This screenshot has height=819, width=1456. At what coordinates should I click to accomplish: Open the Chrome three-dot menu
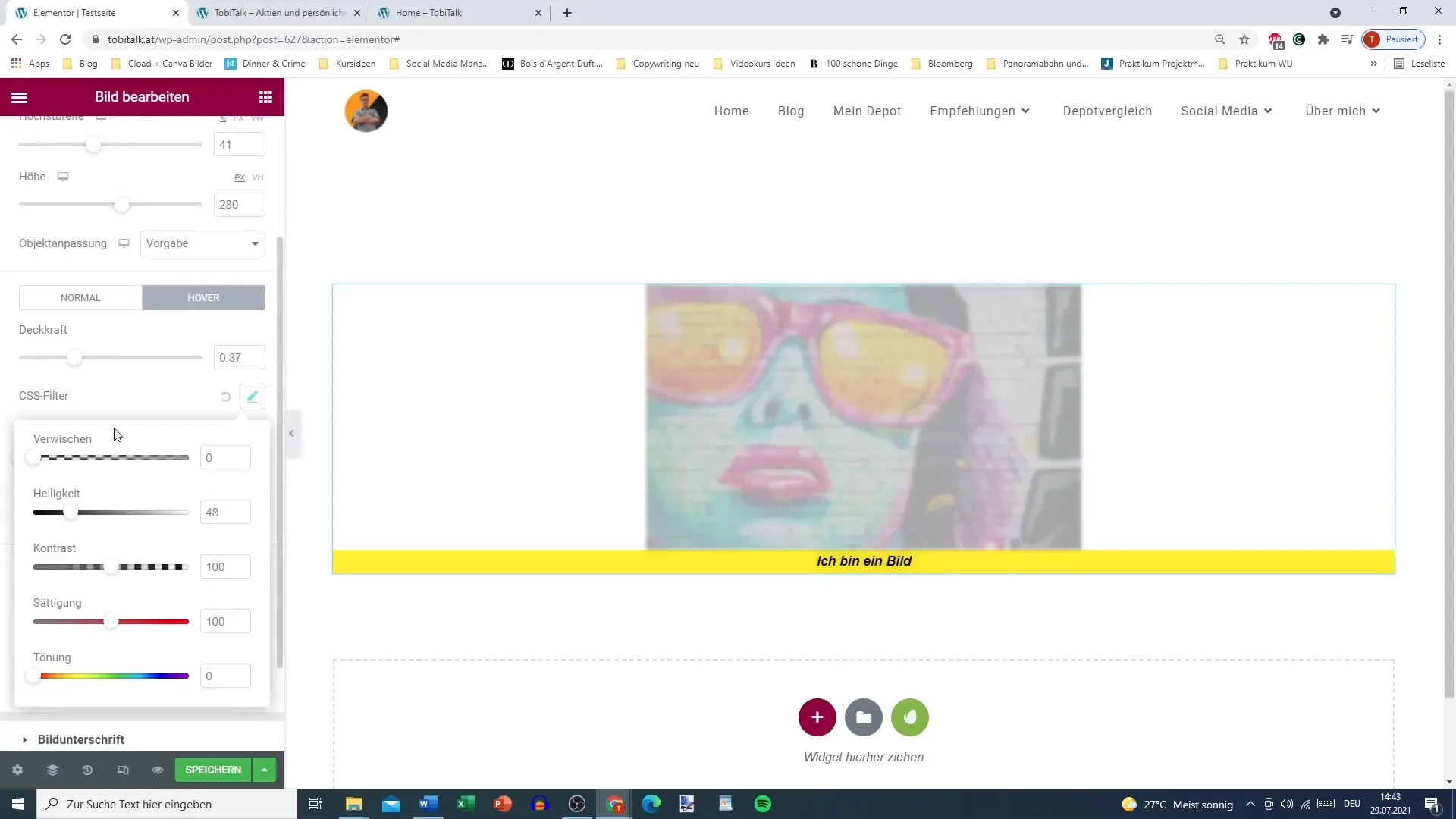coord(1439,39)
